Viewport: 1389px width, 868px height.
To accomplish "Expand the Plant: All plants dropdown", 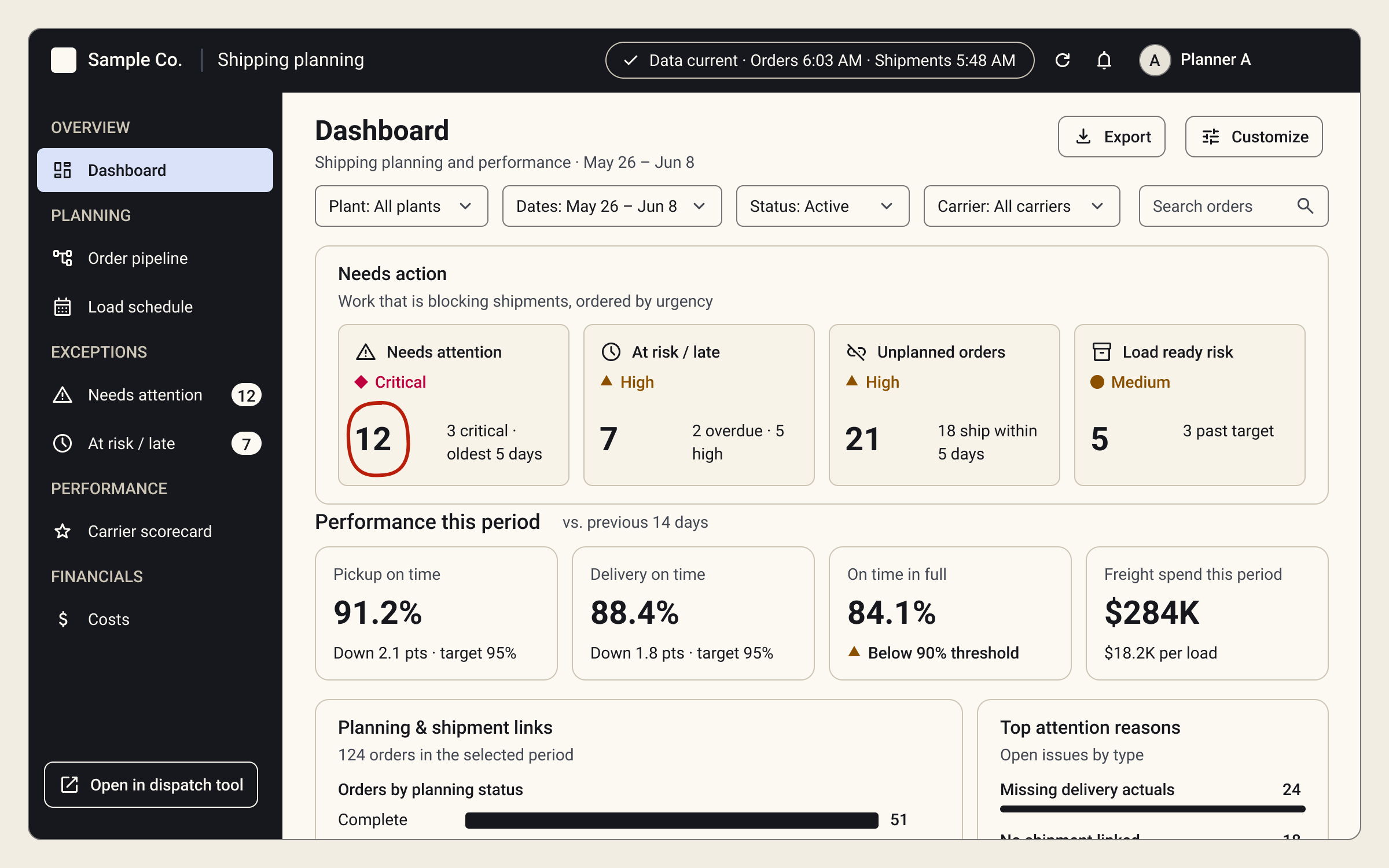I will tap(402, 206).
